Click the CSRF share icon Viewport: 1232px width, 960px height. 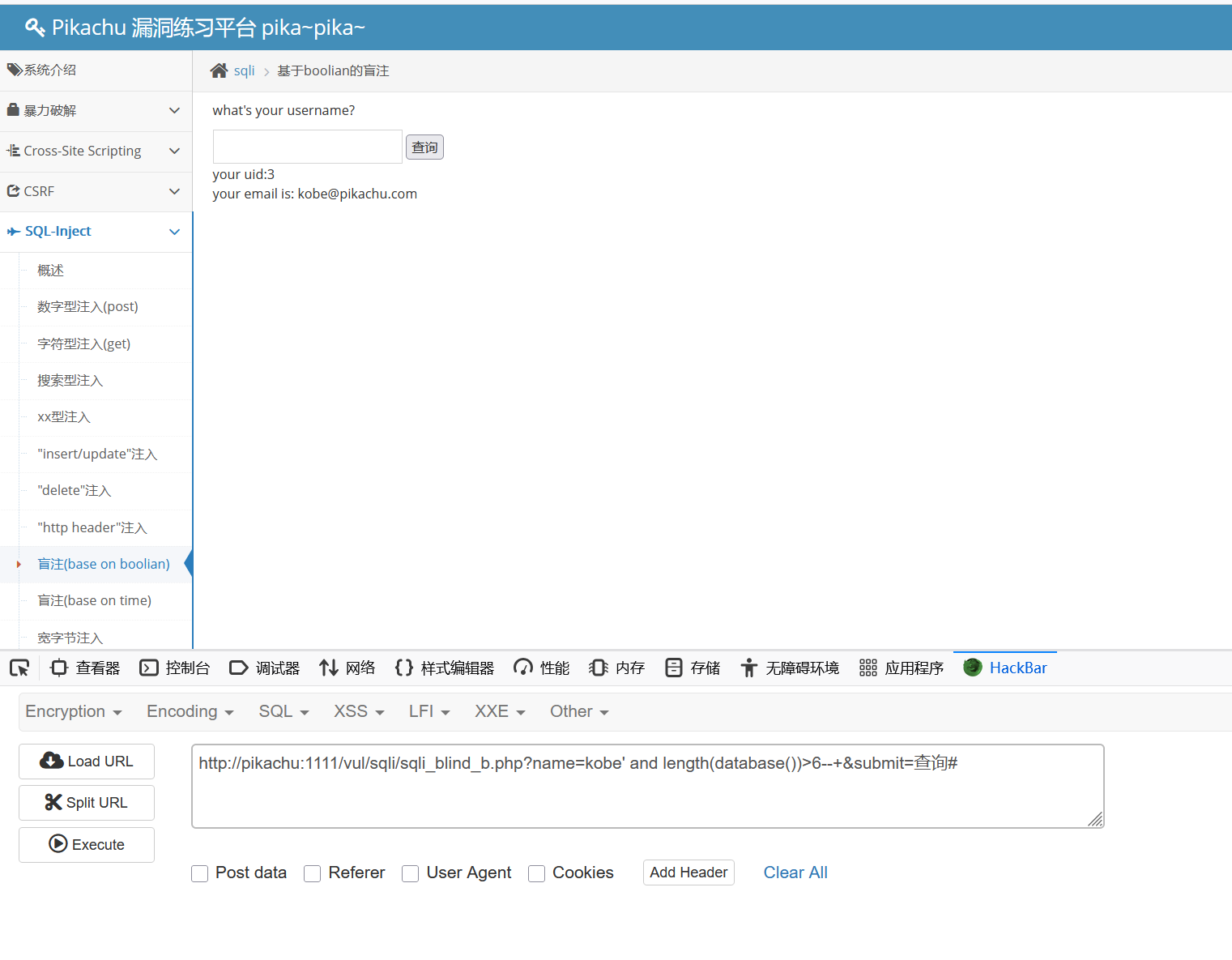[13, 191]
